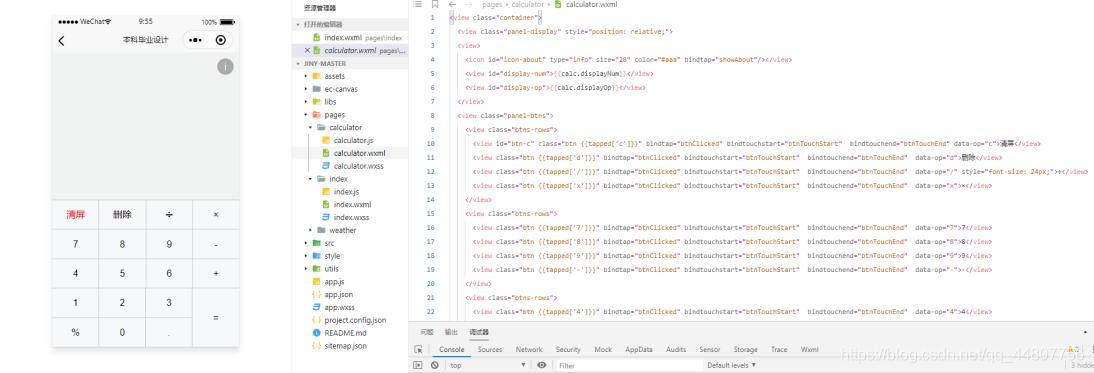1094x373 pixels.
Task: Collapse the calculator folder
Action: click(x=311, y=128)
